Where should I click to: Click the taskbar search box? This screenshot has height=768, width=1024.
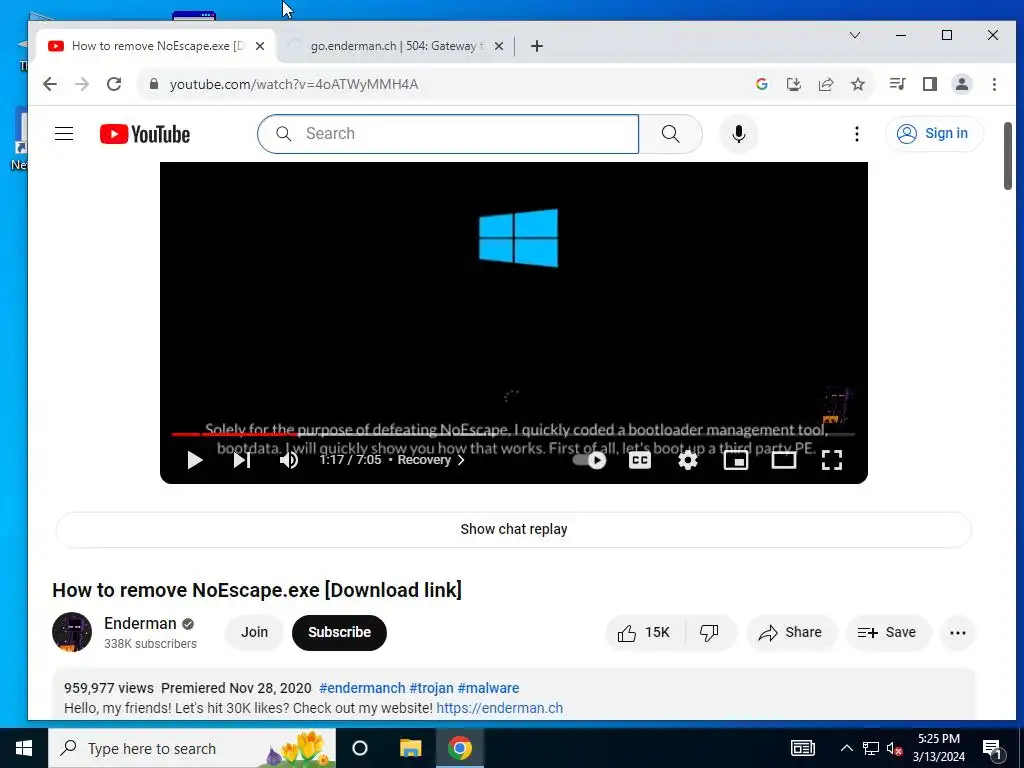[192, 748]
